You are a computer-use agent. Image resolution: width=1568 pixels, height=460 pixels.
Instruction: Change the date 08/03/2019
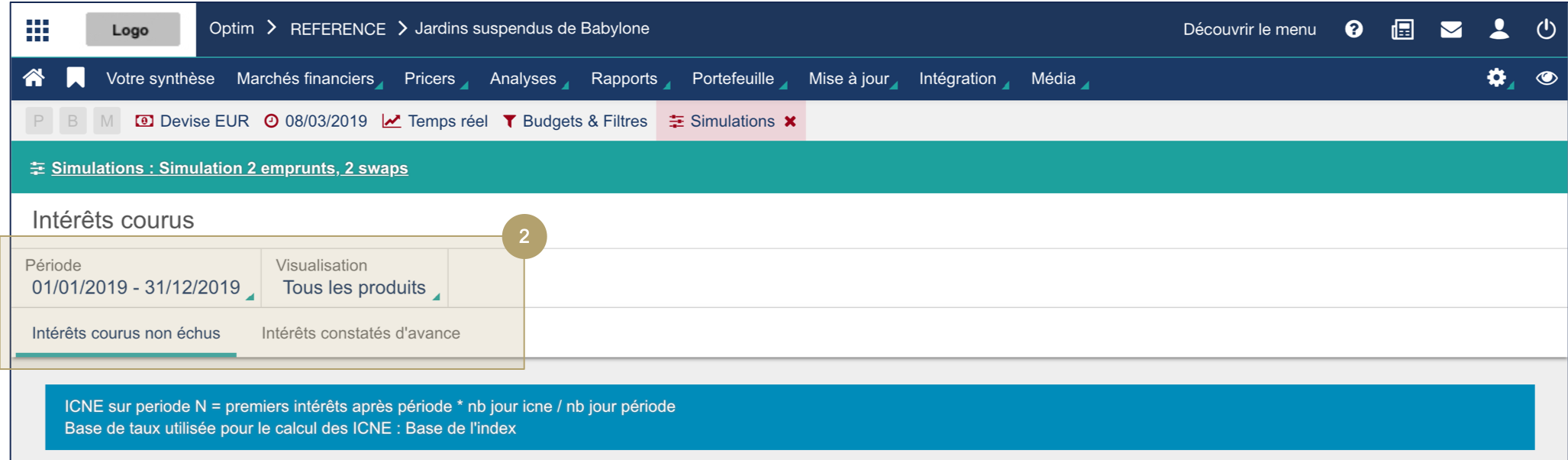[326, 121]
